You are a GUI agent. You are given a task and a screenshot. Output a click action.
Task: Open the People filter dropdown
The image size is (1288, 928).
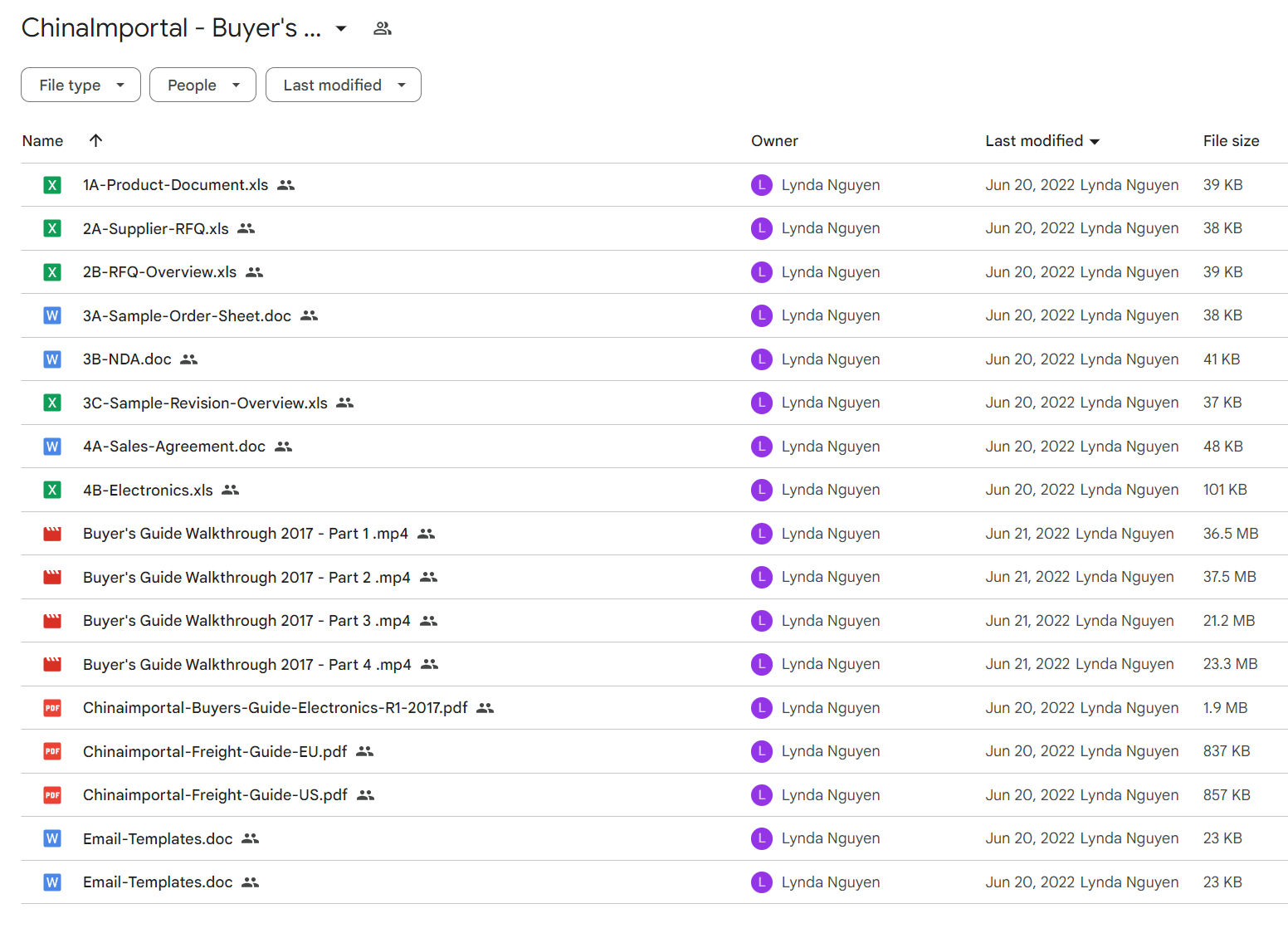pos(202,85)
